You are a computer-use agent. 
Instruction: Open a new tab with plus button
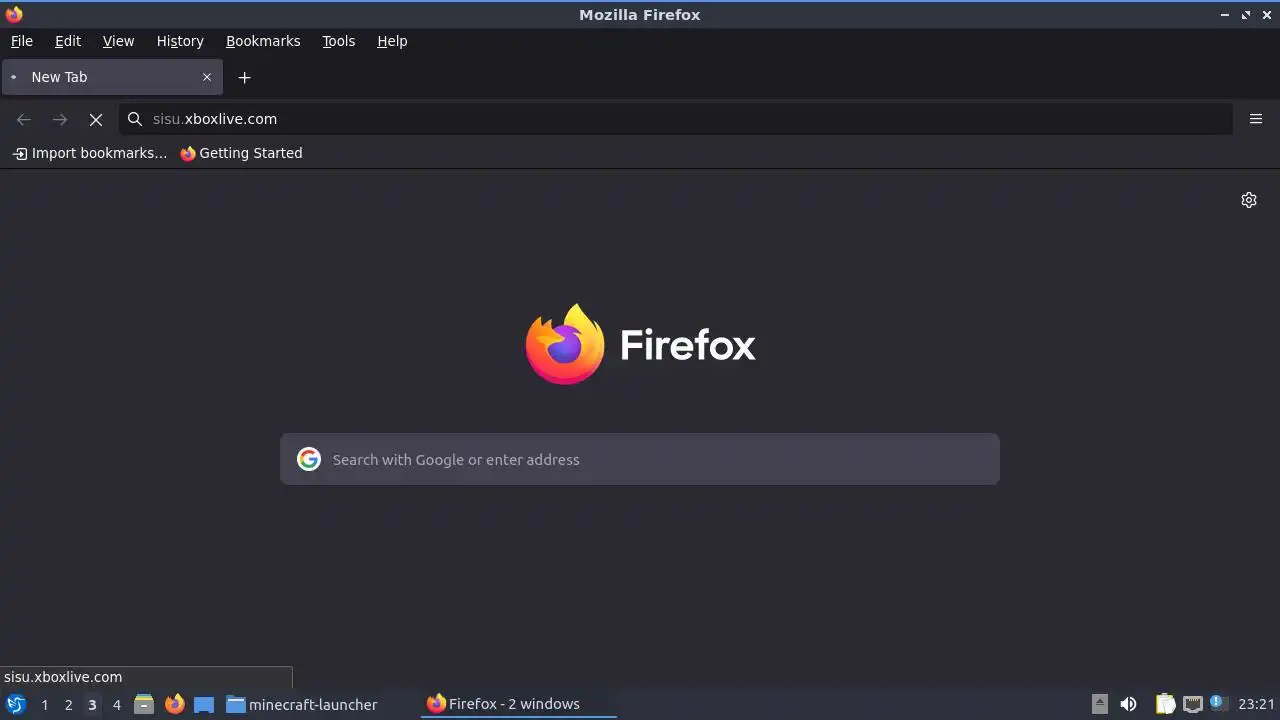244,77
